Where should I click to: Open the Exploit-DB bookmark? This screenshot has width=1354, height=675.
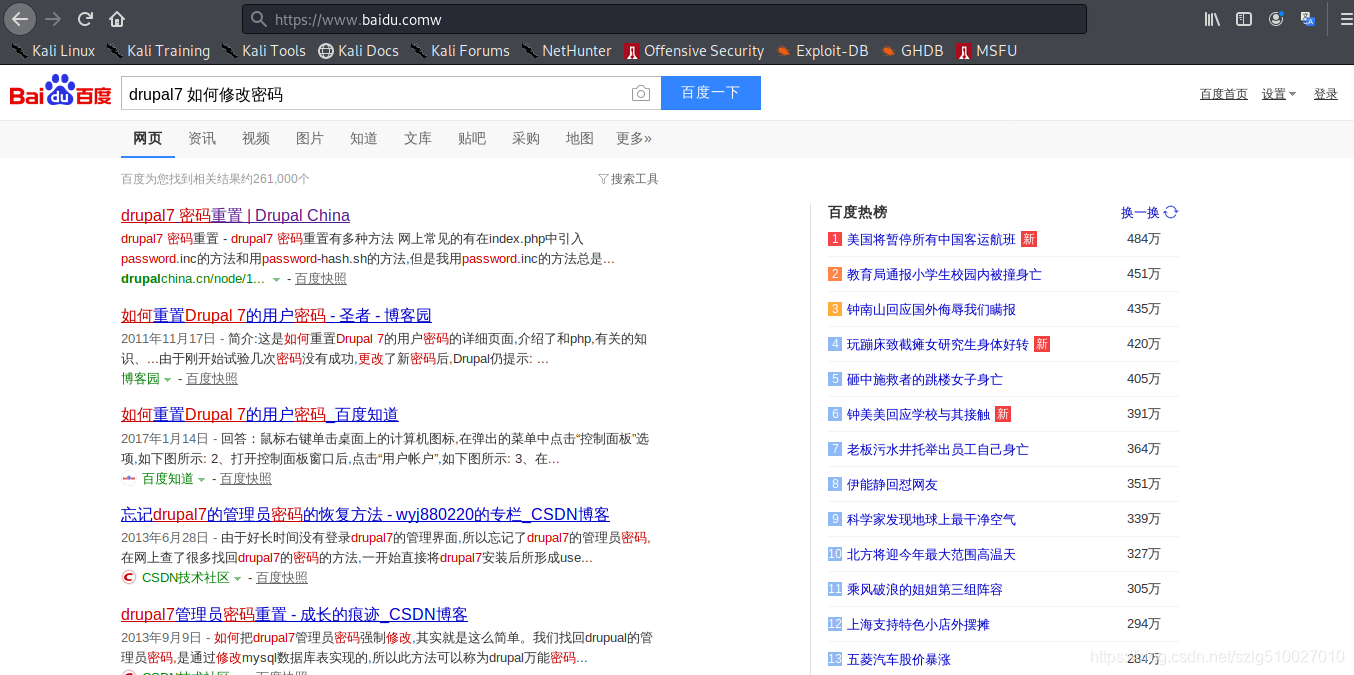coord(822,51)
